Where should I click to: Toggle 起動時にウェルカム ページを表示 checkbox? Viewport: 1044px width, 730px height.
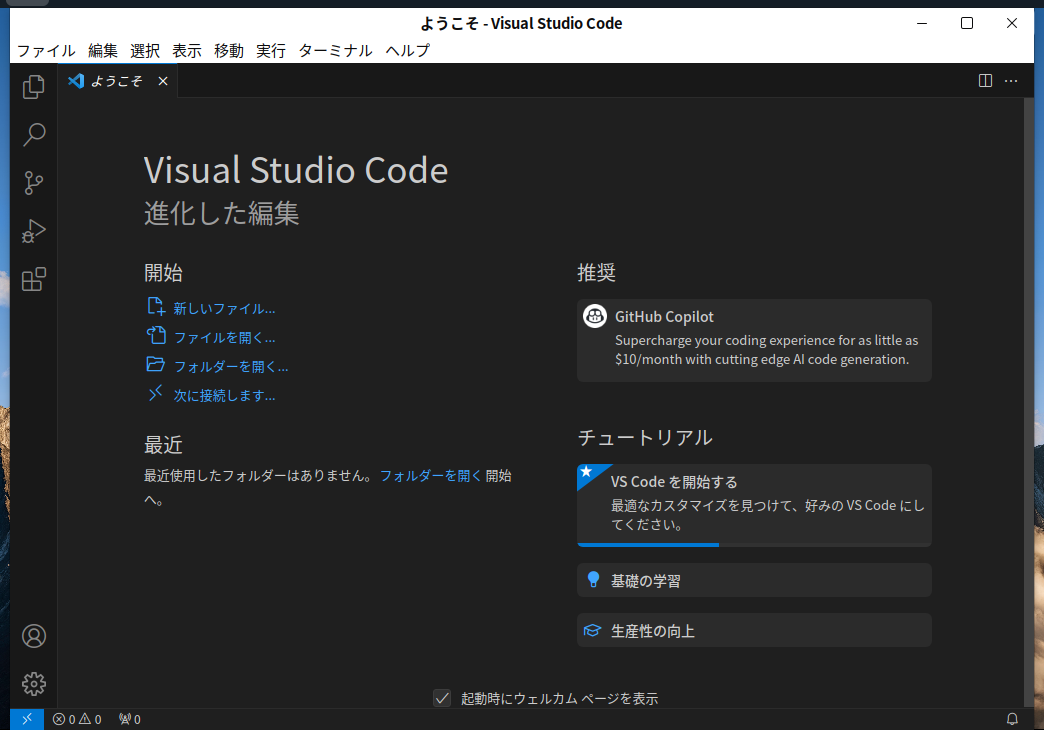click(442, 698)
